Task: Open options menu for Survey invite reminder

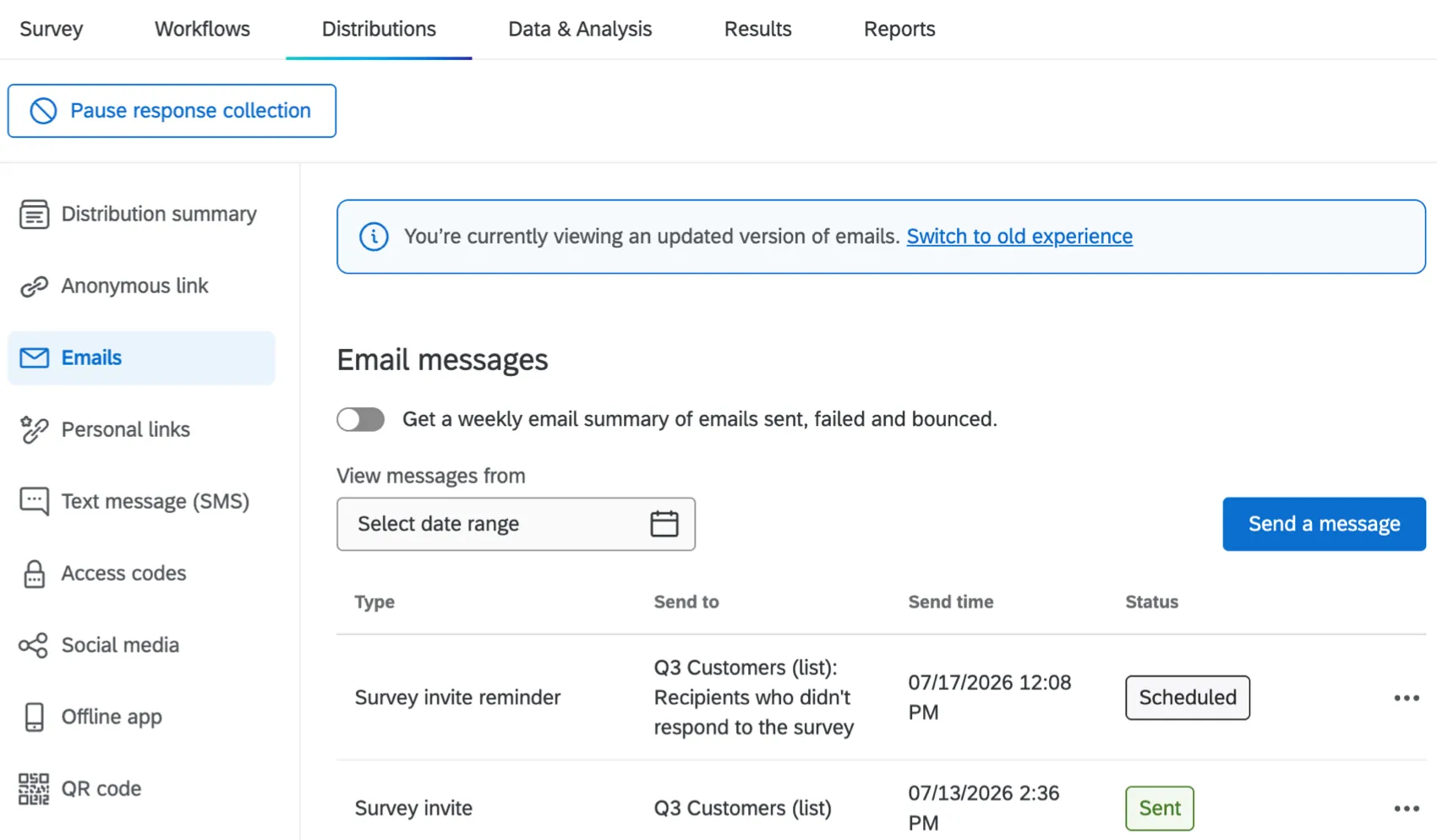Action: click(x=1407, y=698)
